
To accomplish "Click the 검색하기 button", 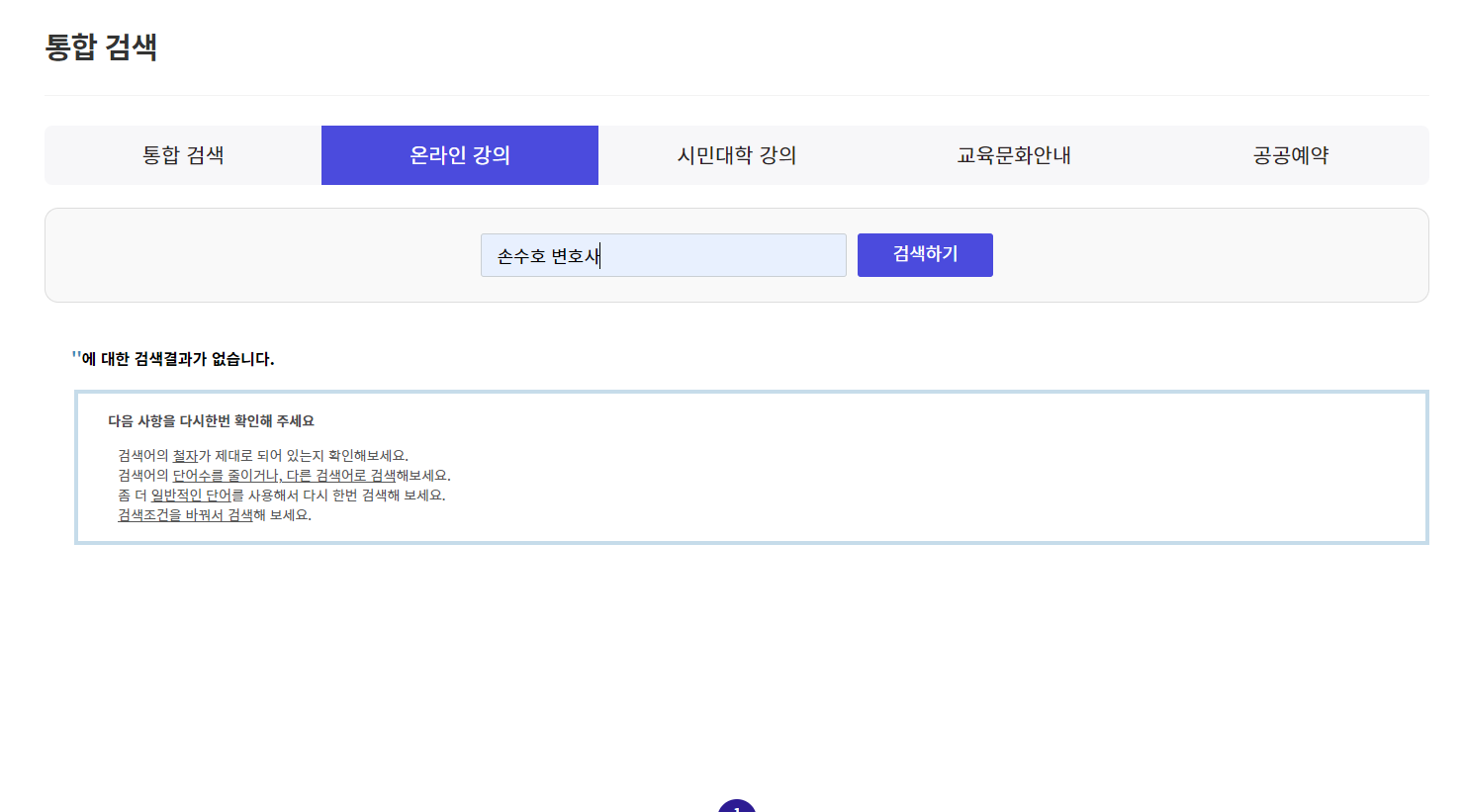I will point(925,255).
